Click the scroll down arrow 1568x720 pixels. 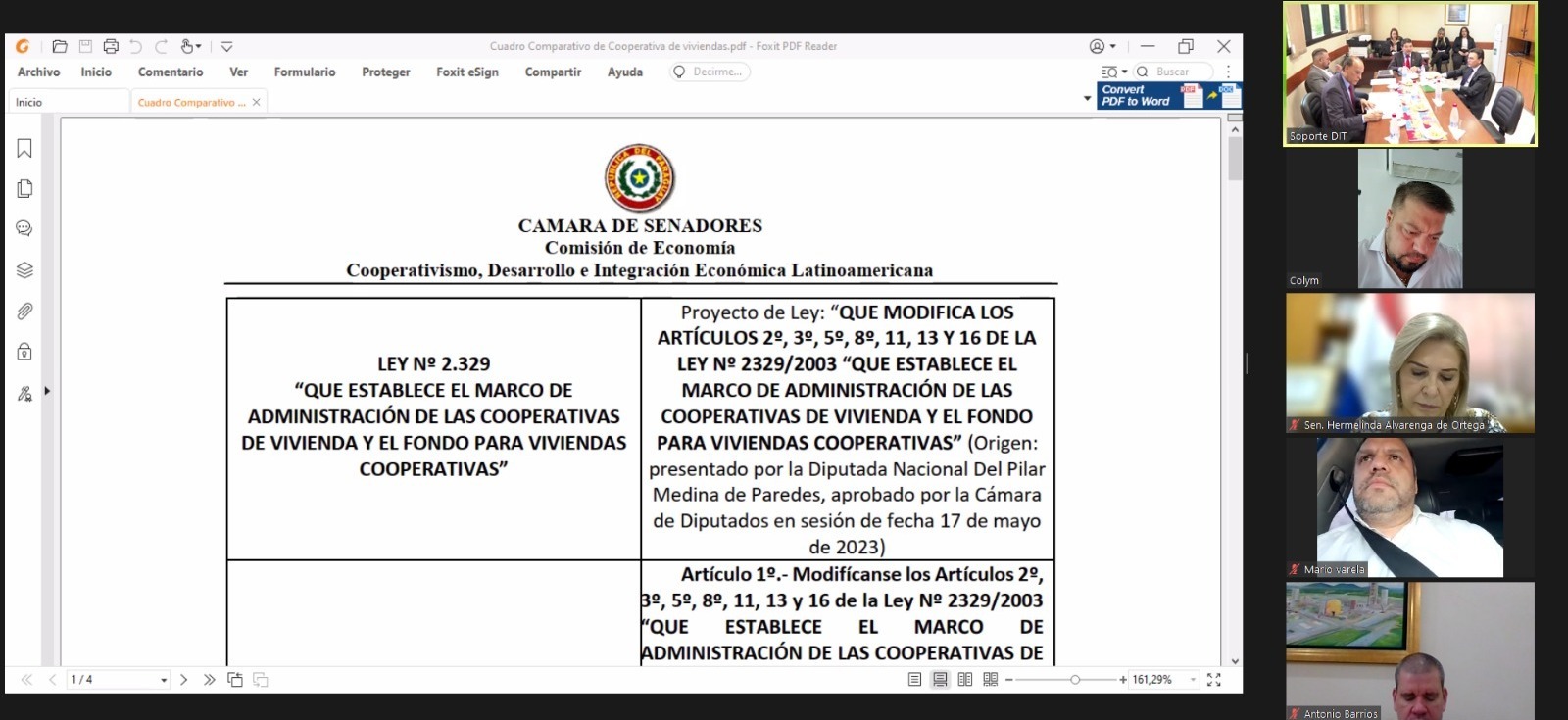pos(1235,661)
